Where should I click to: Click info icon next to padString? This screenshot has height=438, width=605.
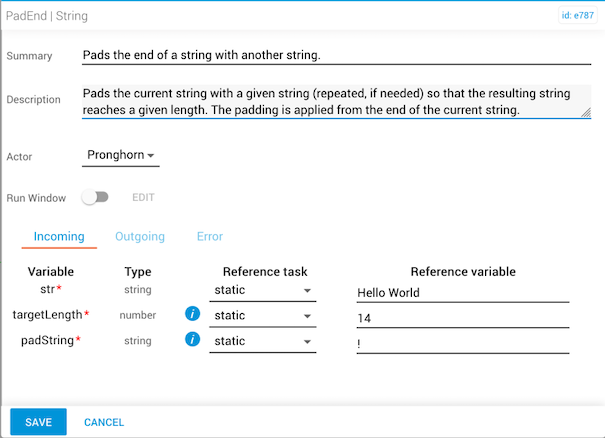click(x=194, y=341)
